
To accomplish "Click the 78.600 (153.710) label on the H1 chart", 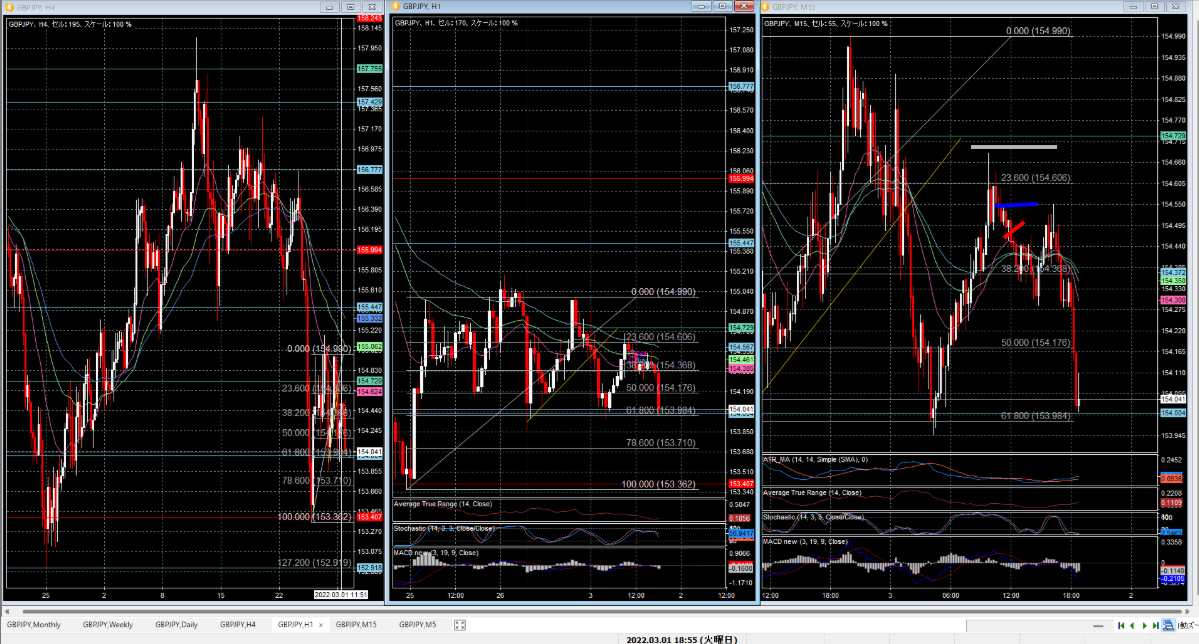I will tap(661, 443).
